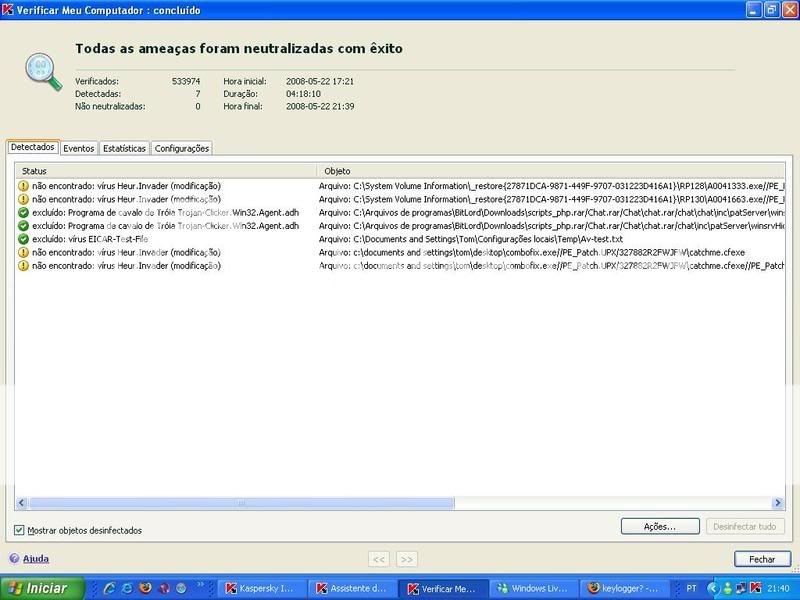Click the Ajuda help link
800x600 pixels.
point(36,559)
